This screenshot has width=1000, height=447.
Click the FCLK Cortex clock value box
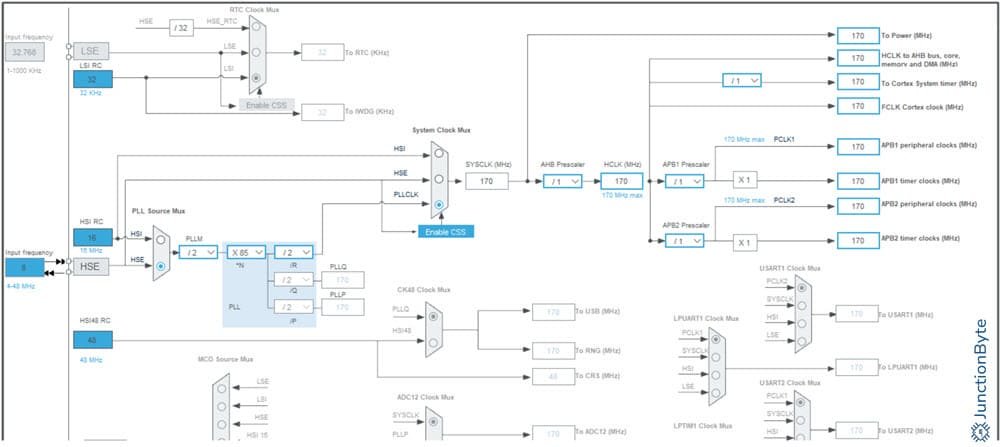(858, 106)
